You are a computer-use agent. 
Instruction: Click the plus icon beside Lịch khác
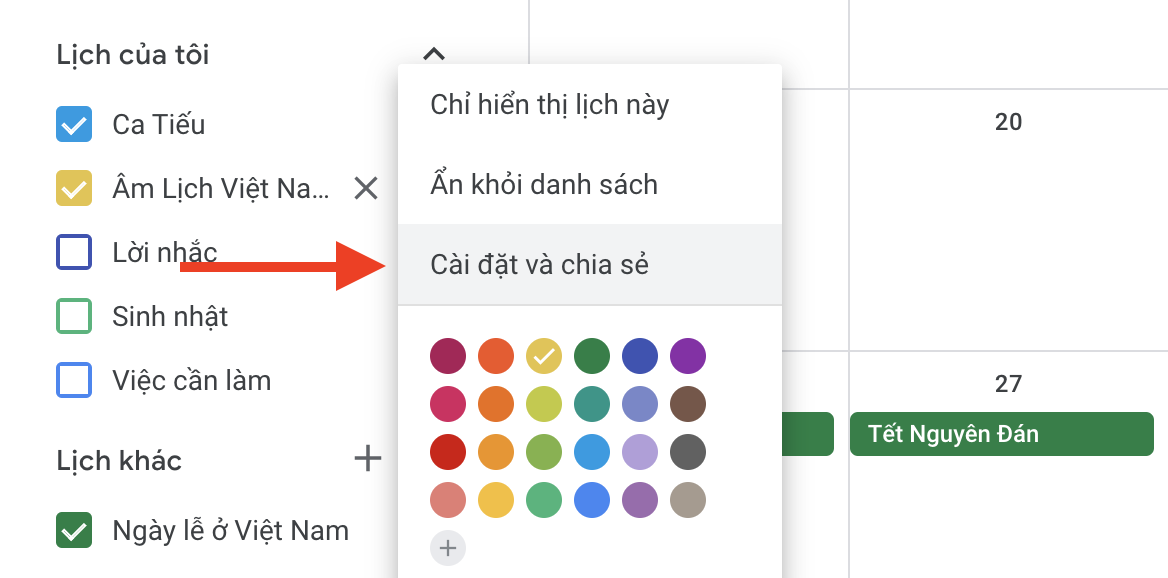(369, 459)
